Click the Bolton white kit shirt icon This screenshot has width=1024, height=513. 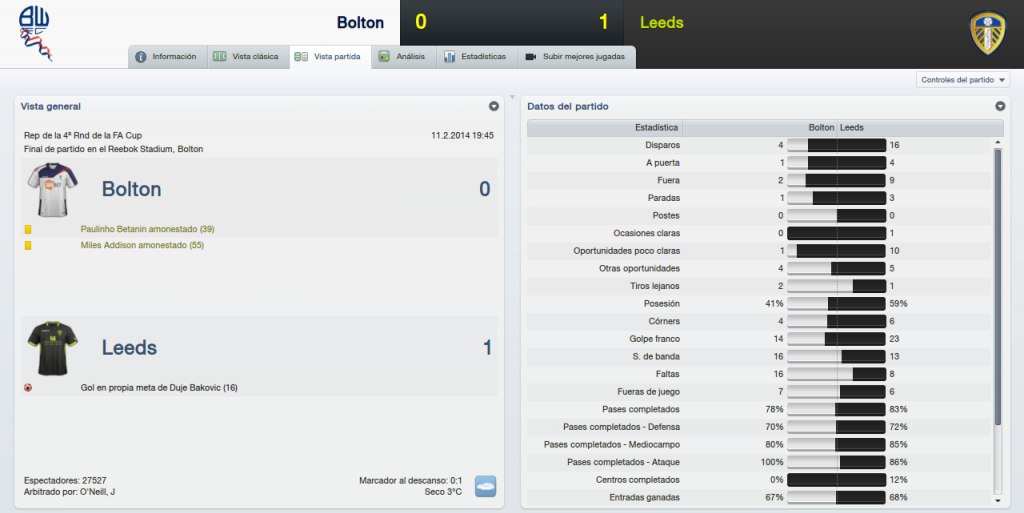pos(52,190)
